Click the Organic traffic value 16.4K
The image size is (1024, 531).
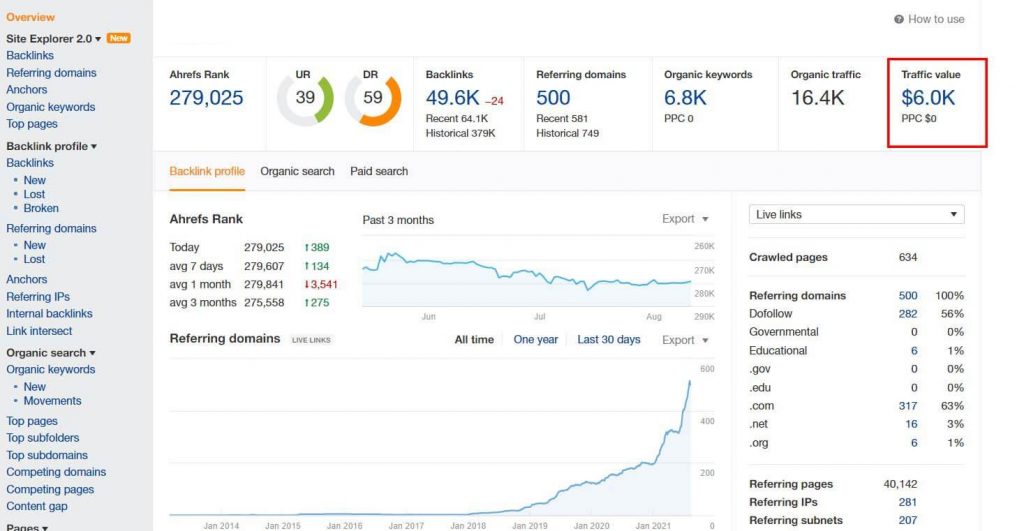click(818, 98)
